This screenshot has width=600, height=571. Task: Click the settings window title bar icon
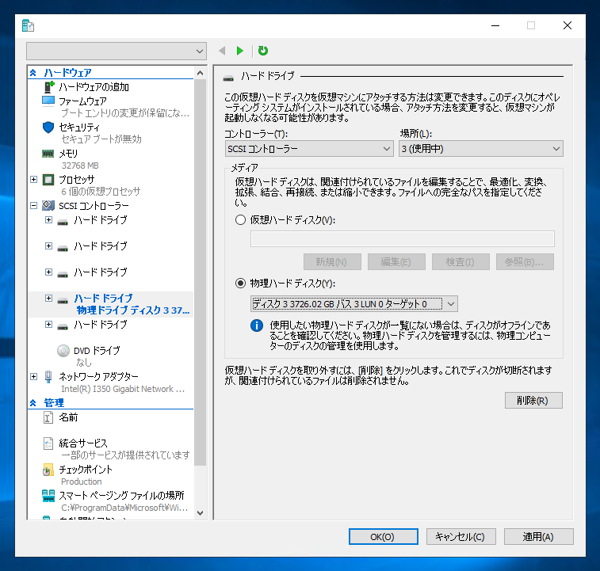coord(28,26)
